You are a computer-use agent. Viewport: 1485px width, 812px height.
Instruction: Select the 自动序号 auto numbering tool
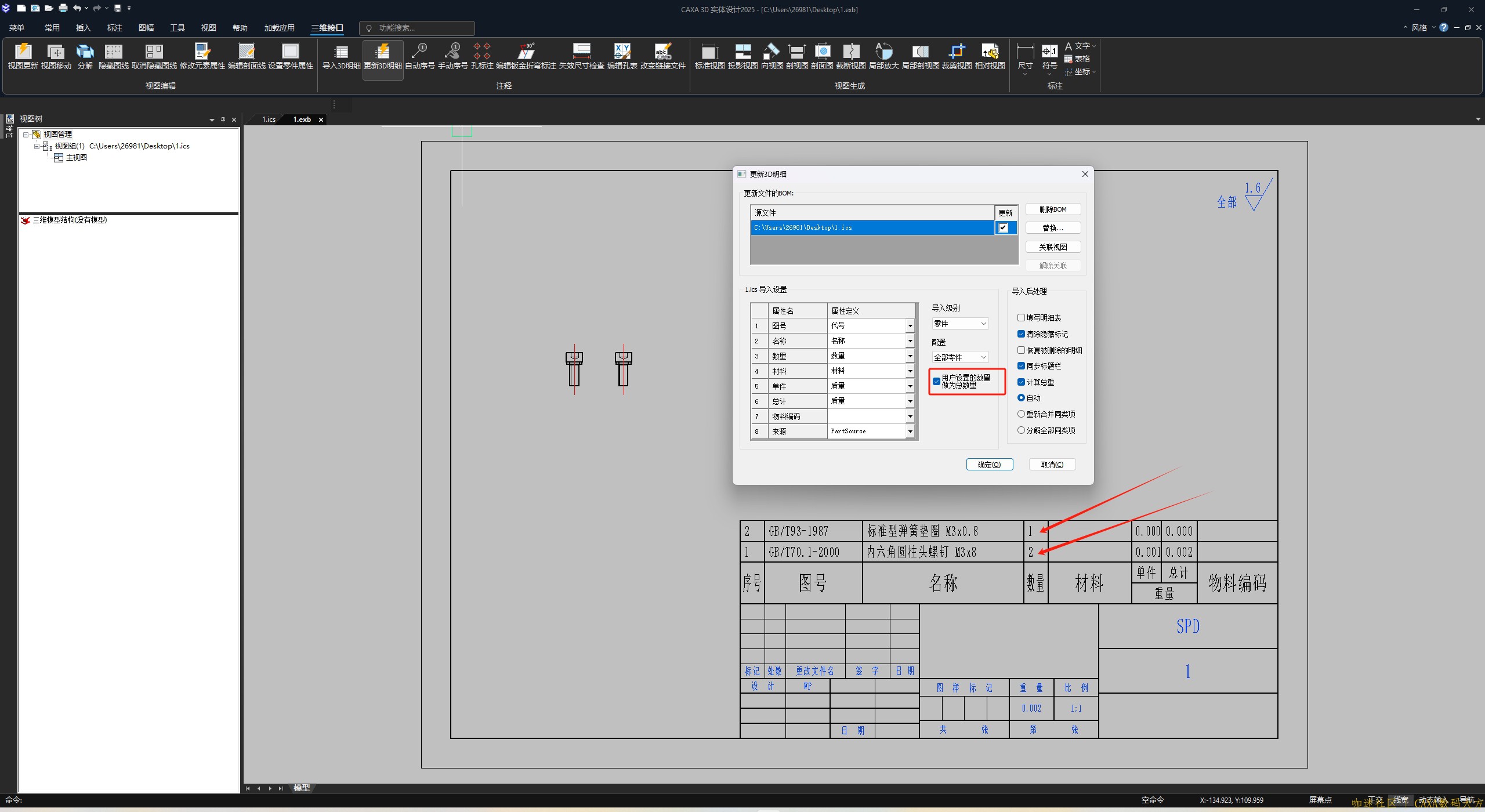pos(420,56)
